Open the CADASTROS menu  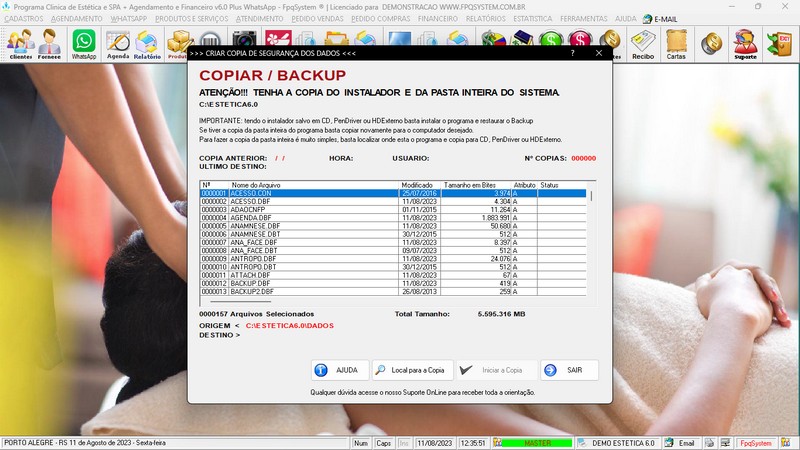(x=23, y=19)
